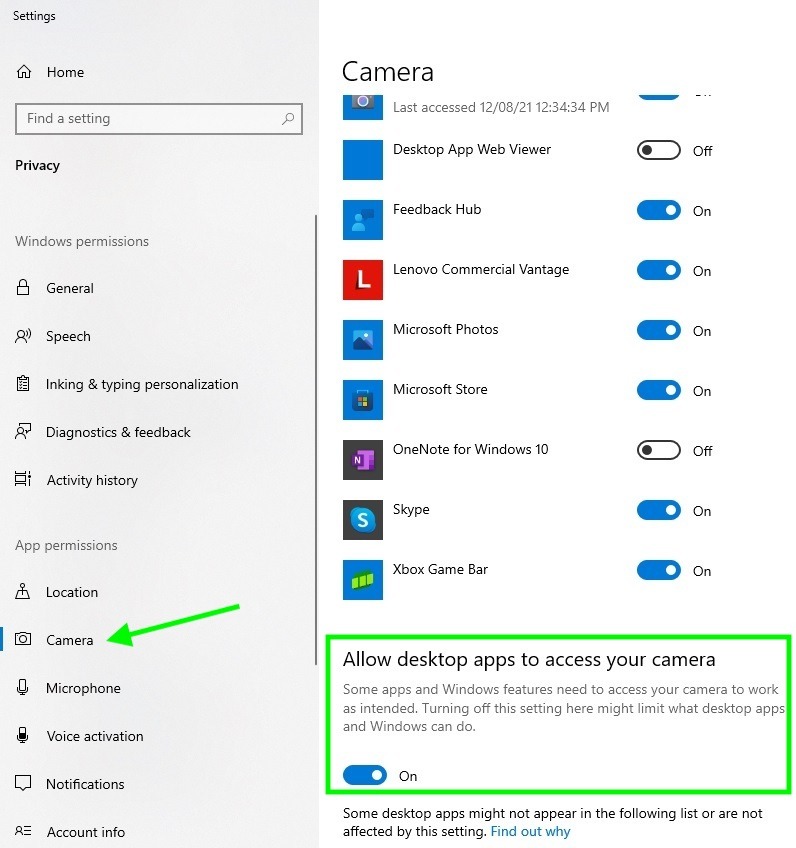The height and width of the screenshot is (848, 796).
Task: Click the Xbox Game Bar label
Action: coord(440,569)
